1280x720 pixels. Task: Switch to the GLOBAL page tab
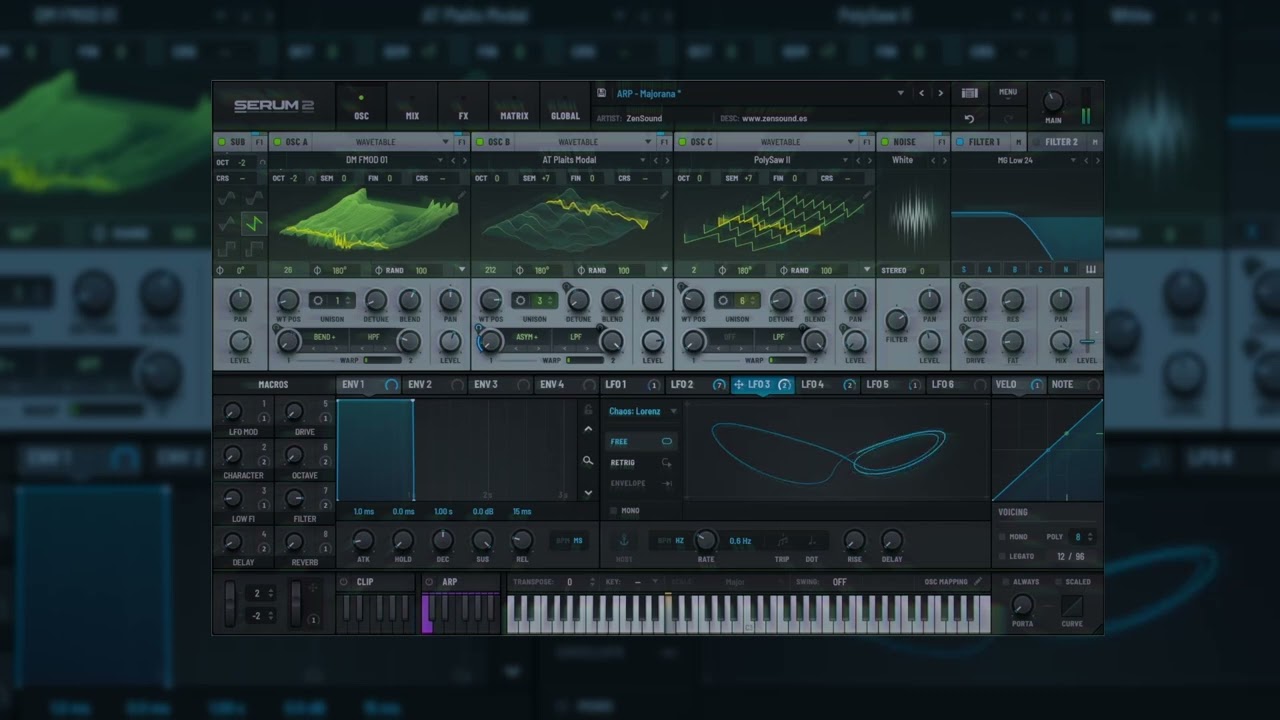pos(565,107)
